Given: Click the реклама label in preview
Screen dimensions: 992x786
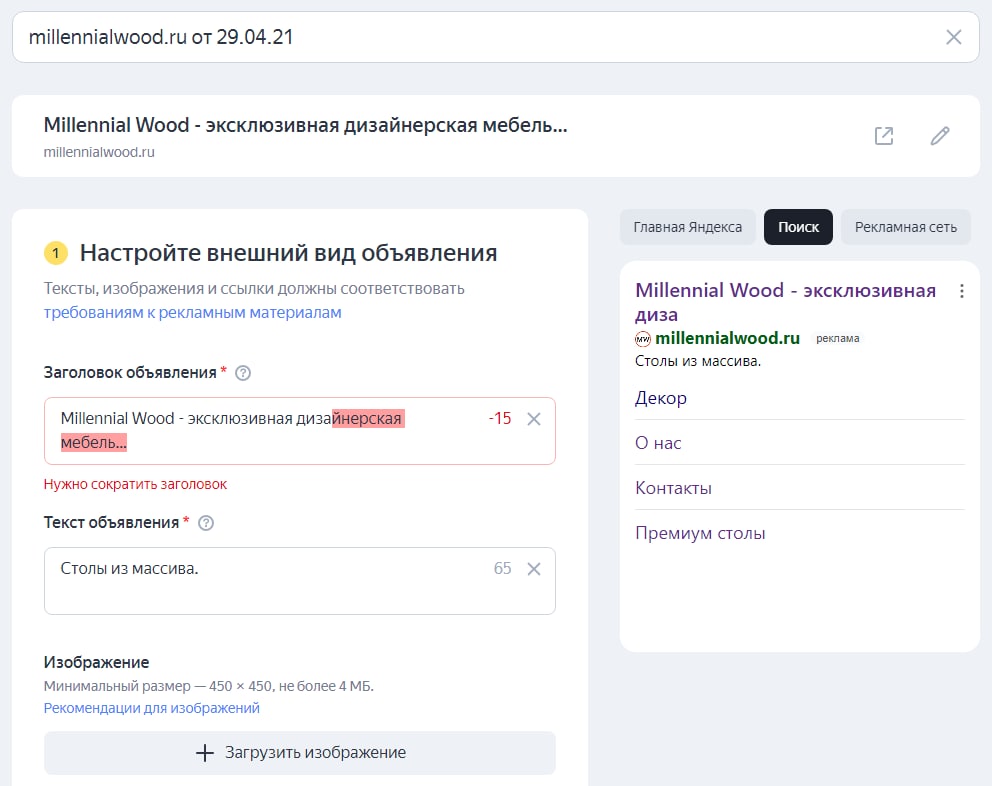Looking at the screenshot, I should tap(838, 339).
